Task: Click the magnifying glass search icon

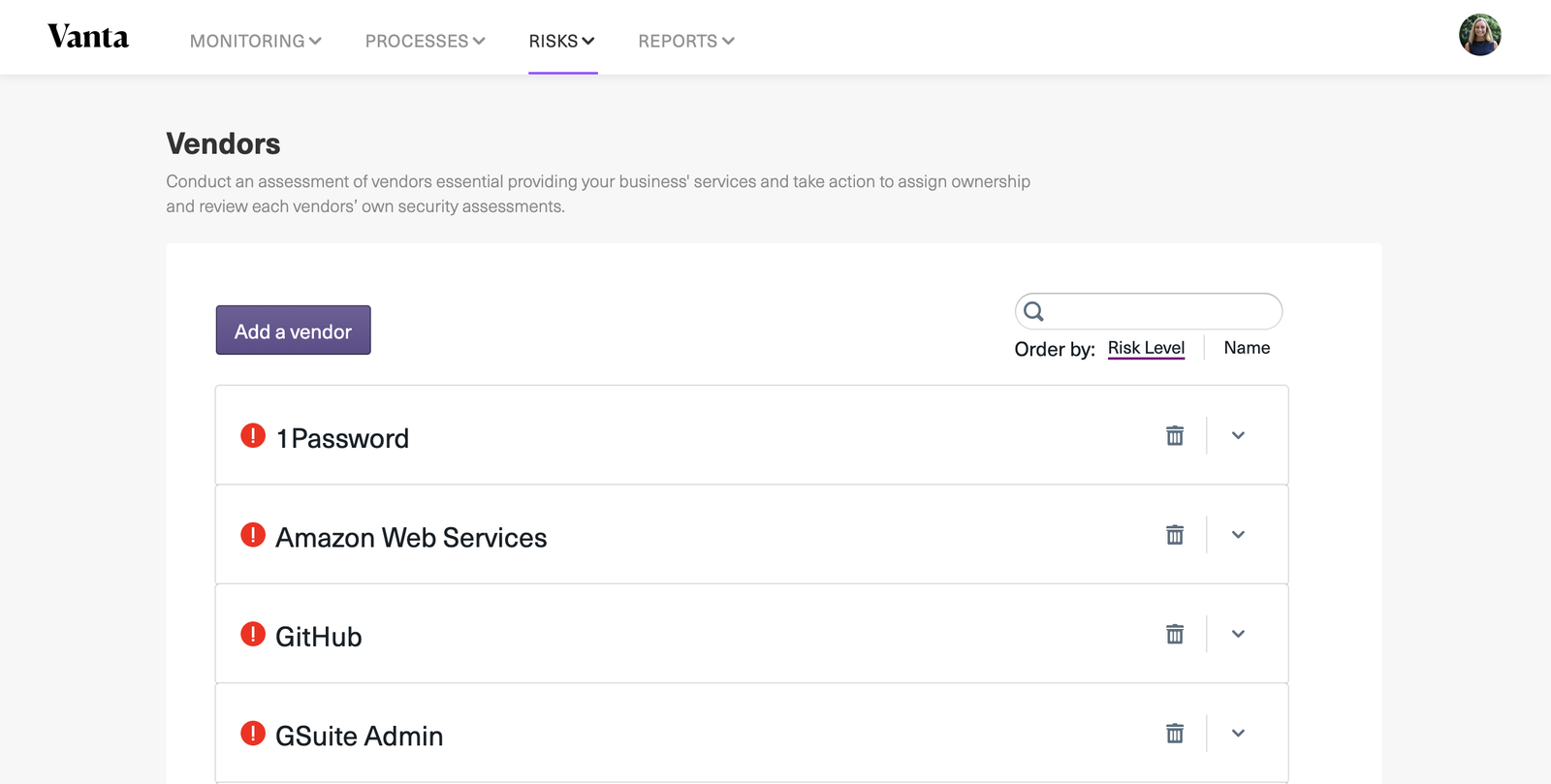Action: (1034, 311)
